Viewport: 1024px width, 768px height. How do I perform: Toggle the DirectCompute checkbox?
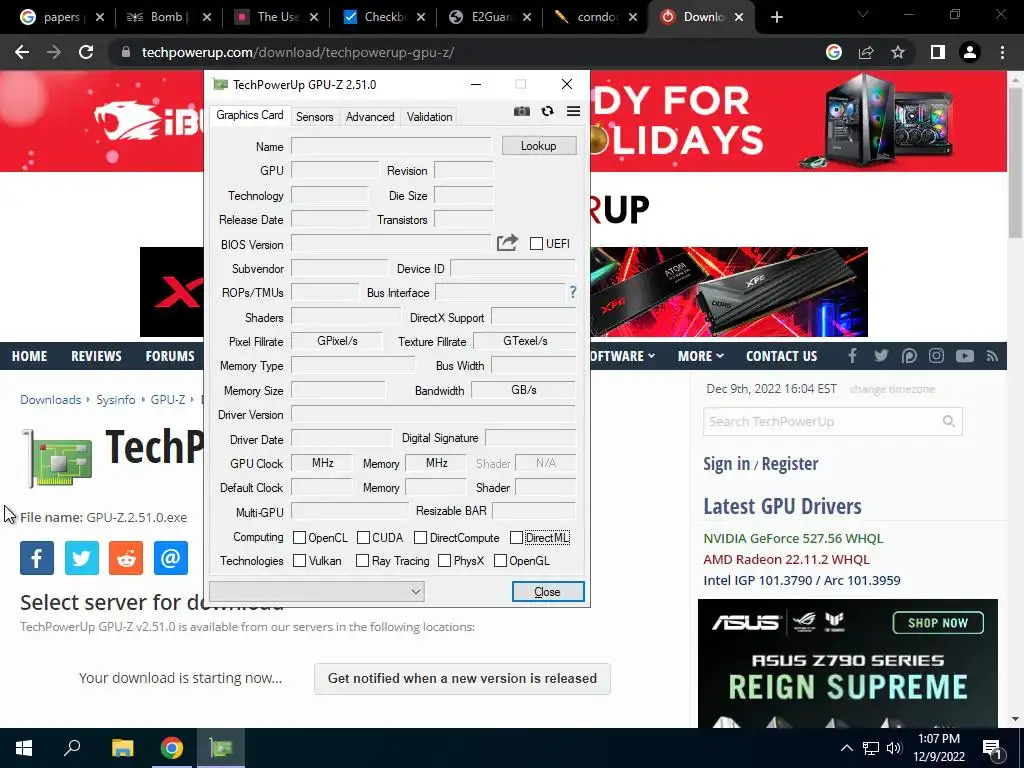point(421,537)
